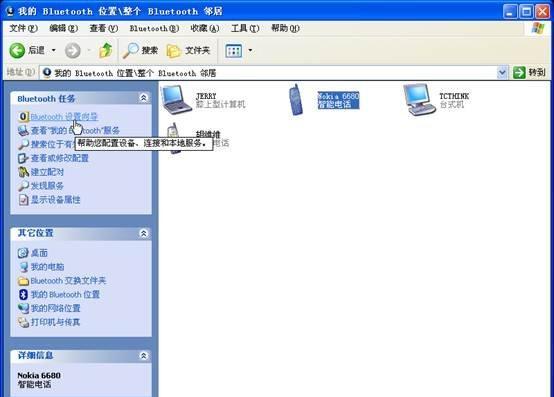Select the Nokia 6680 smartphone icon
The image size is (554, 397).
coord(296,100)
